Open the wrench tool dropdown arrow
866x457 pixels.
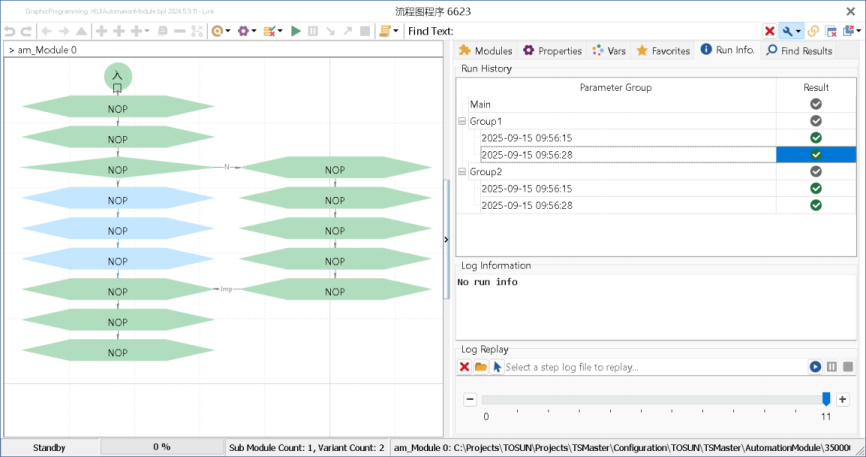click(799, 31)
